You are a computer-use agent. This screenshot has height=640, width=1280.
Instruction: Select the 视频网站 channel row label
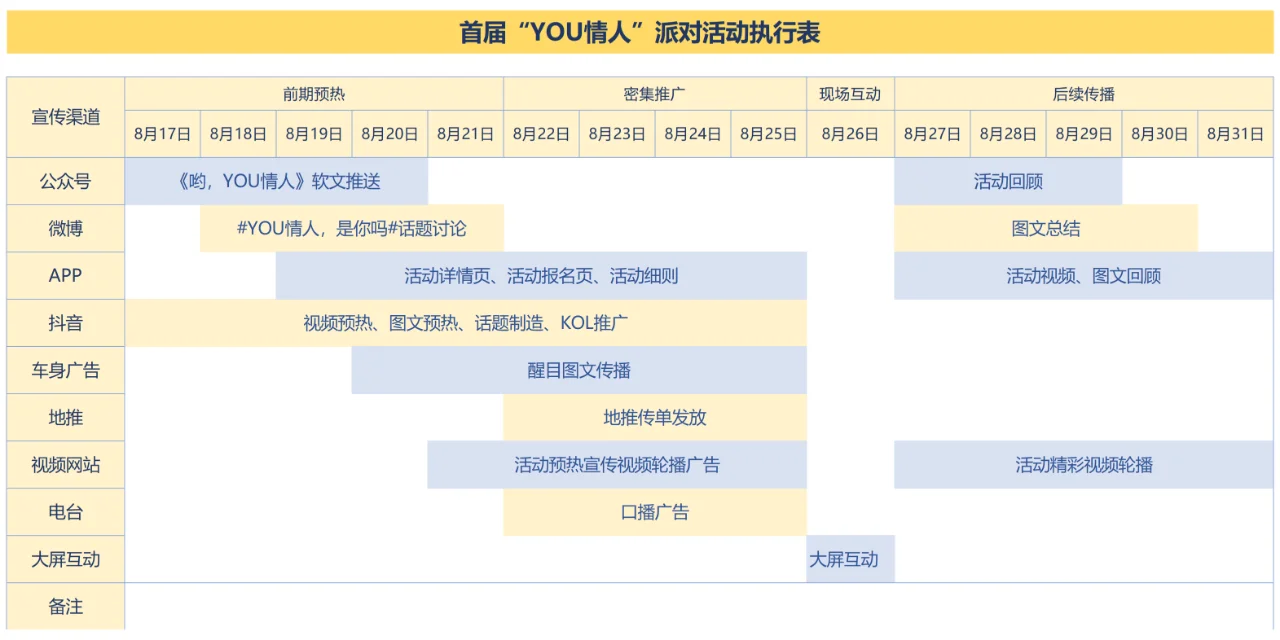[x=66, y=465]
